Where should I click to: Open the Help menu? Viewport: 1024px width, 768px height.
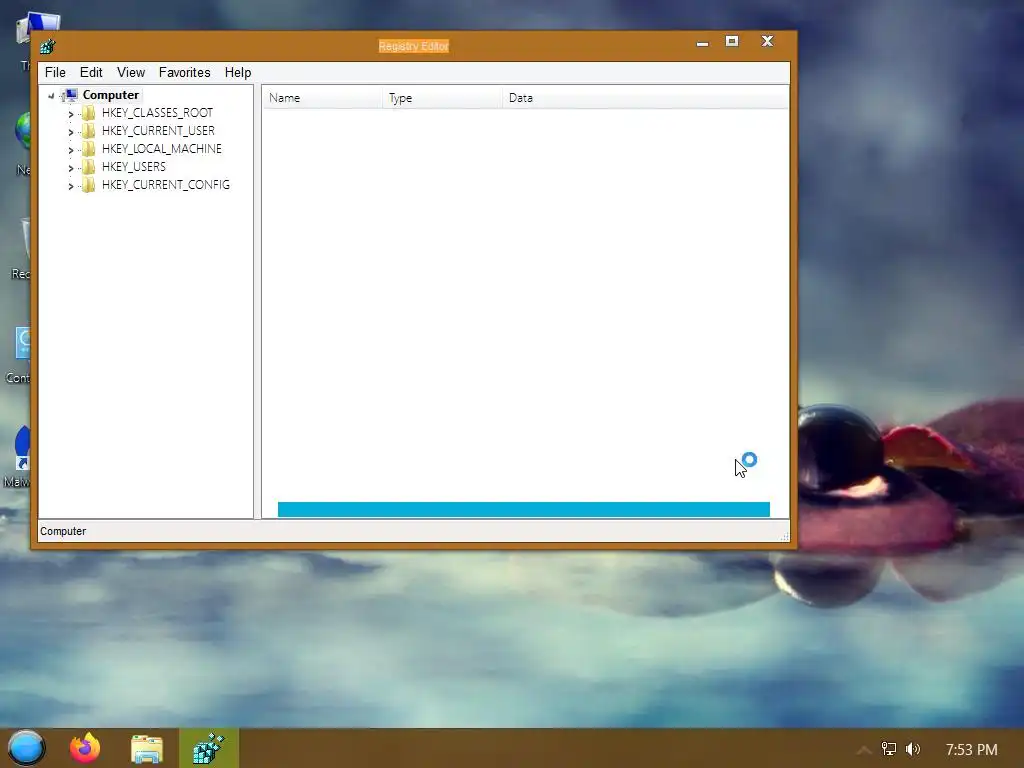[x=238, y=72]
